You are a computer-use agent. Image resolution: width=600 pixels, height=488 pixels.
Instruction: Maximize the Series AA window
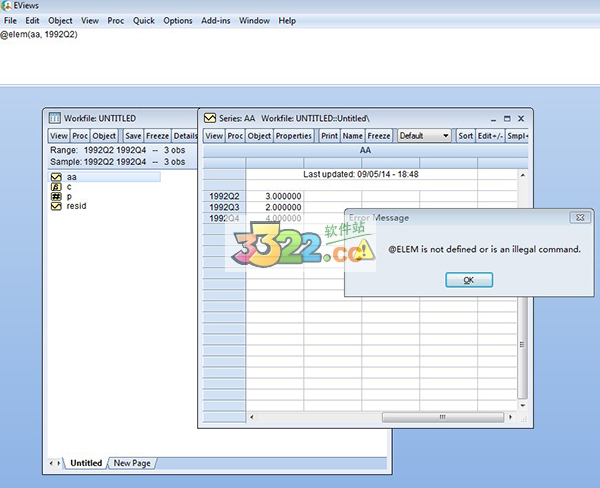(x=507, y=119)
